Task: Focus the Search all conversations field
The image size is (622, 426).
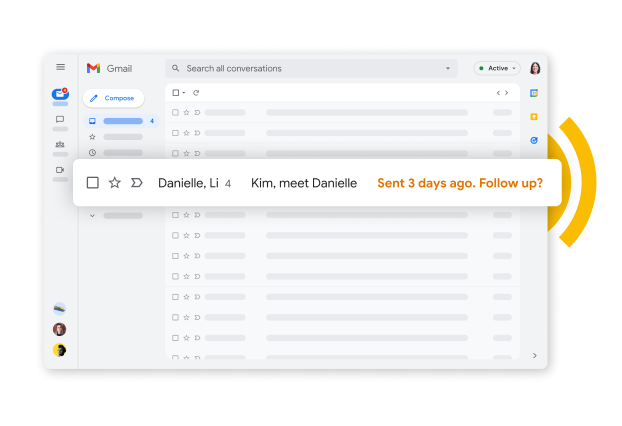Action: coord(311,68)
